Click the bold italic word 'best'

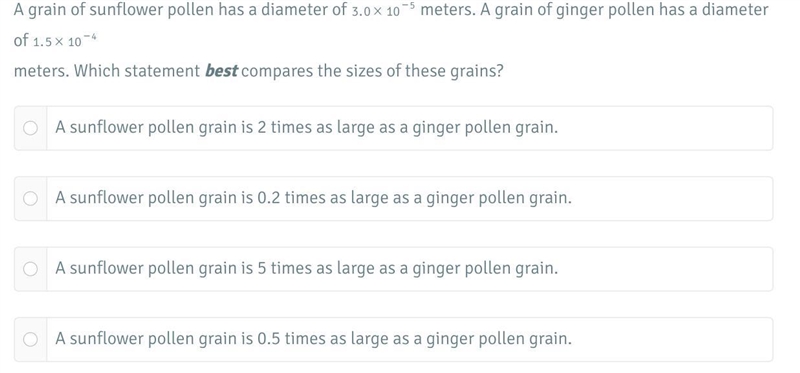[221, 70]
